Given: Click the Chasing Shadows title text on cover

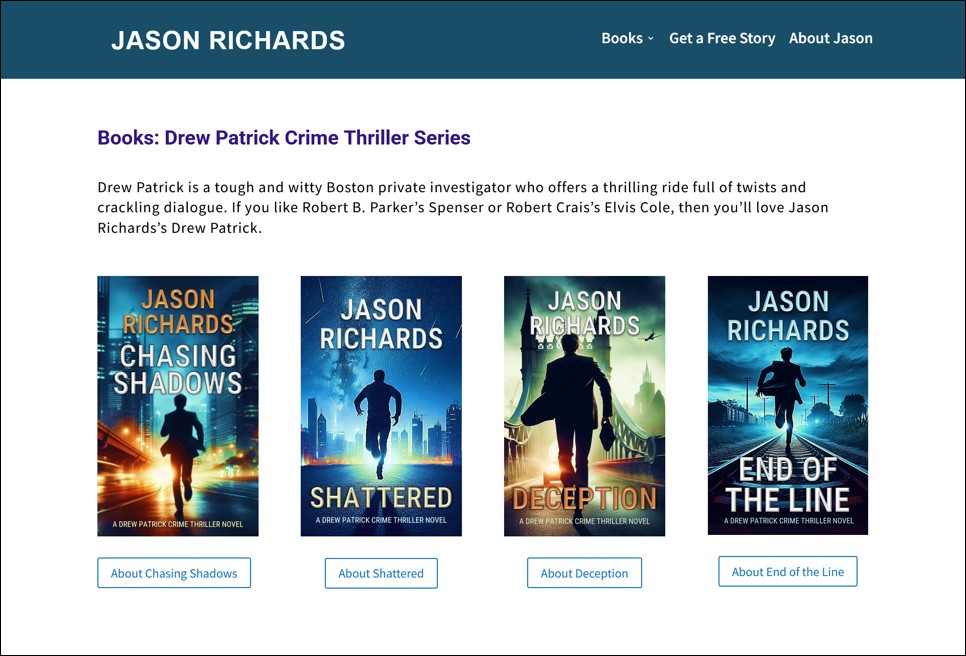Looking at the screenshot, I should [177, 370].
